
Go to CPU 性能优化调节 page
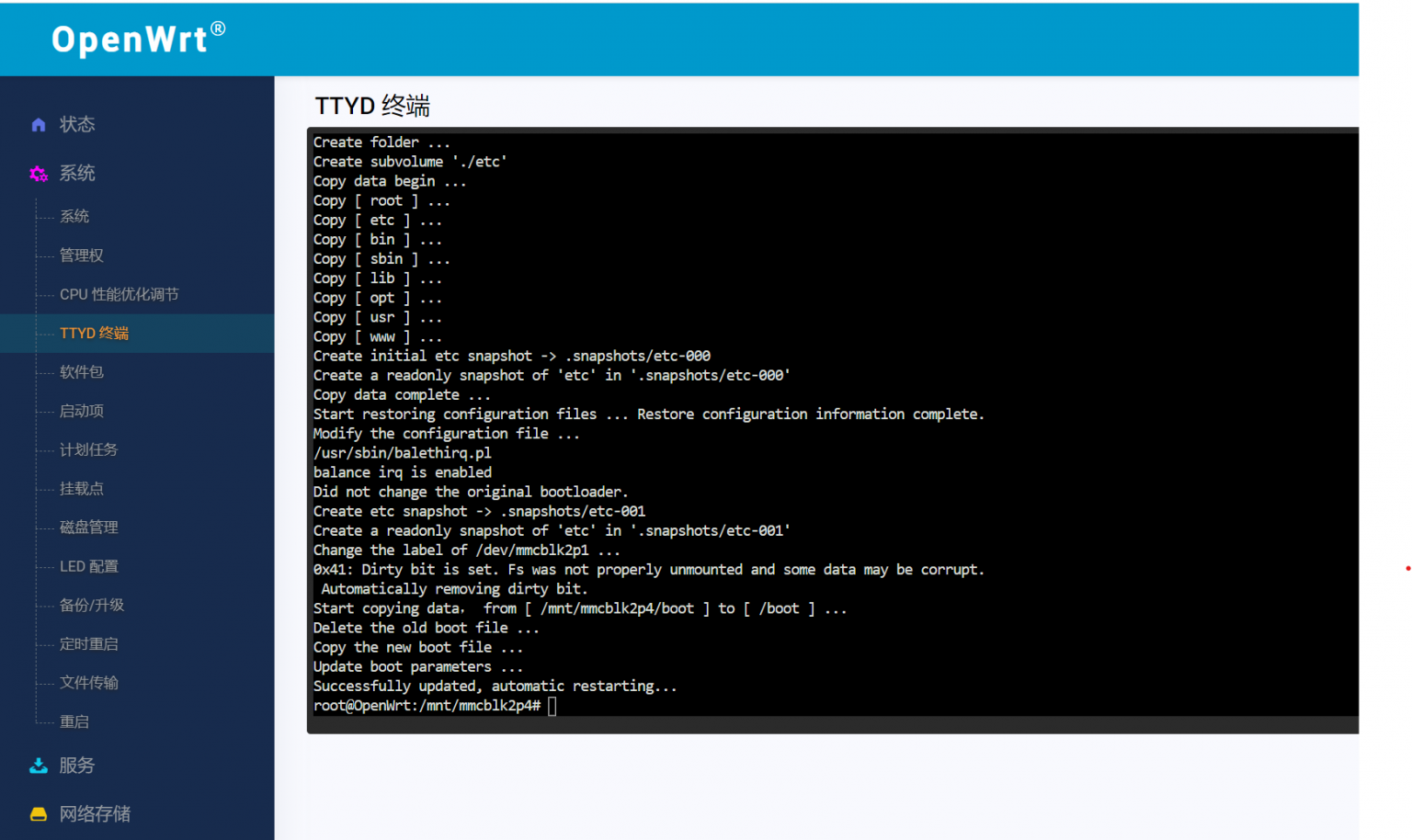click(120, 295)
